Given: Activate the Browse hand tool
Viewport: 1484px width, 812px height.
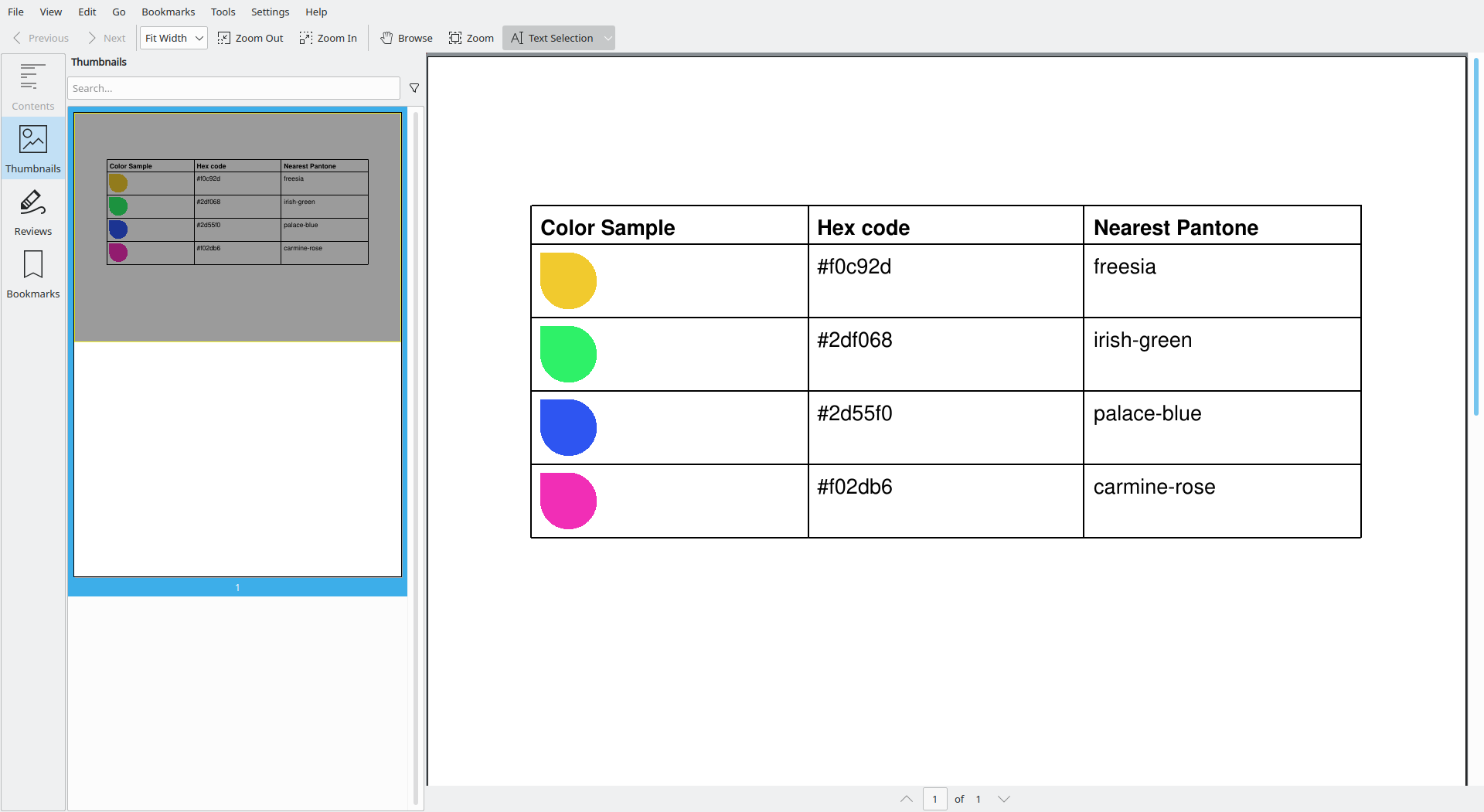Looking at the screenshot, I should [x=407, y=38].
